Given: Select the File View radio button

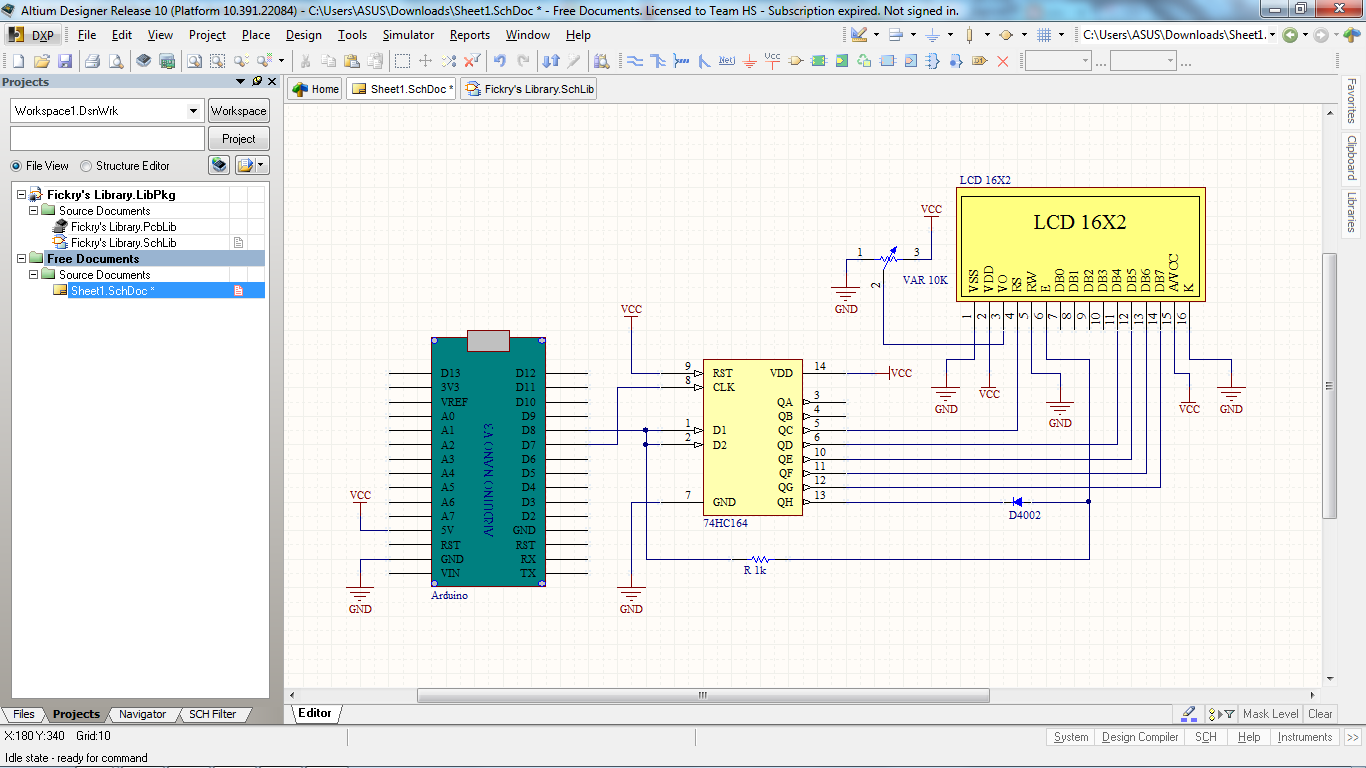Looking at the screenshot, I should click(x=18, y=166).
